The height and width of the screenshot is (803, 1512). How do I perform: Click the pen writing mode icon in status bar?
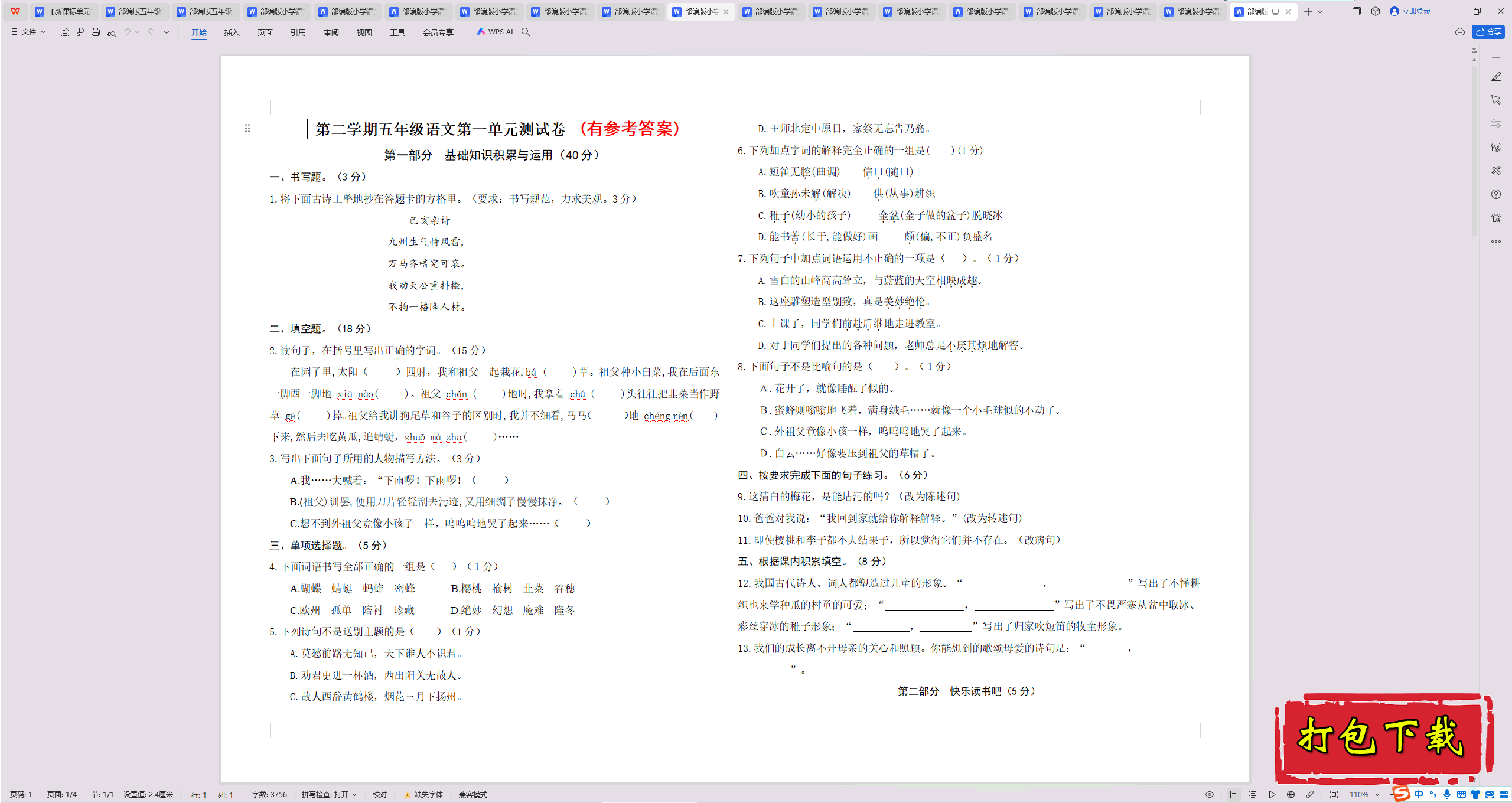[x=1310, y=795]
